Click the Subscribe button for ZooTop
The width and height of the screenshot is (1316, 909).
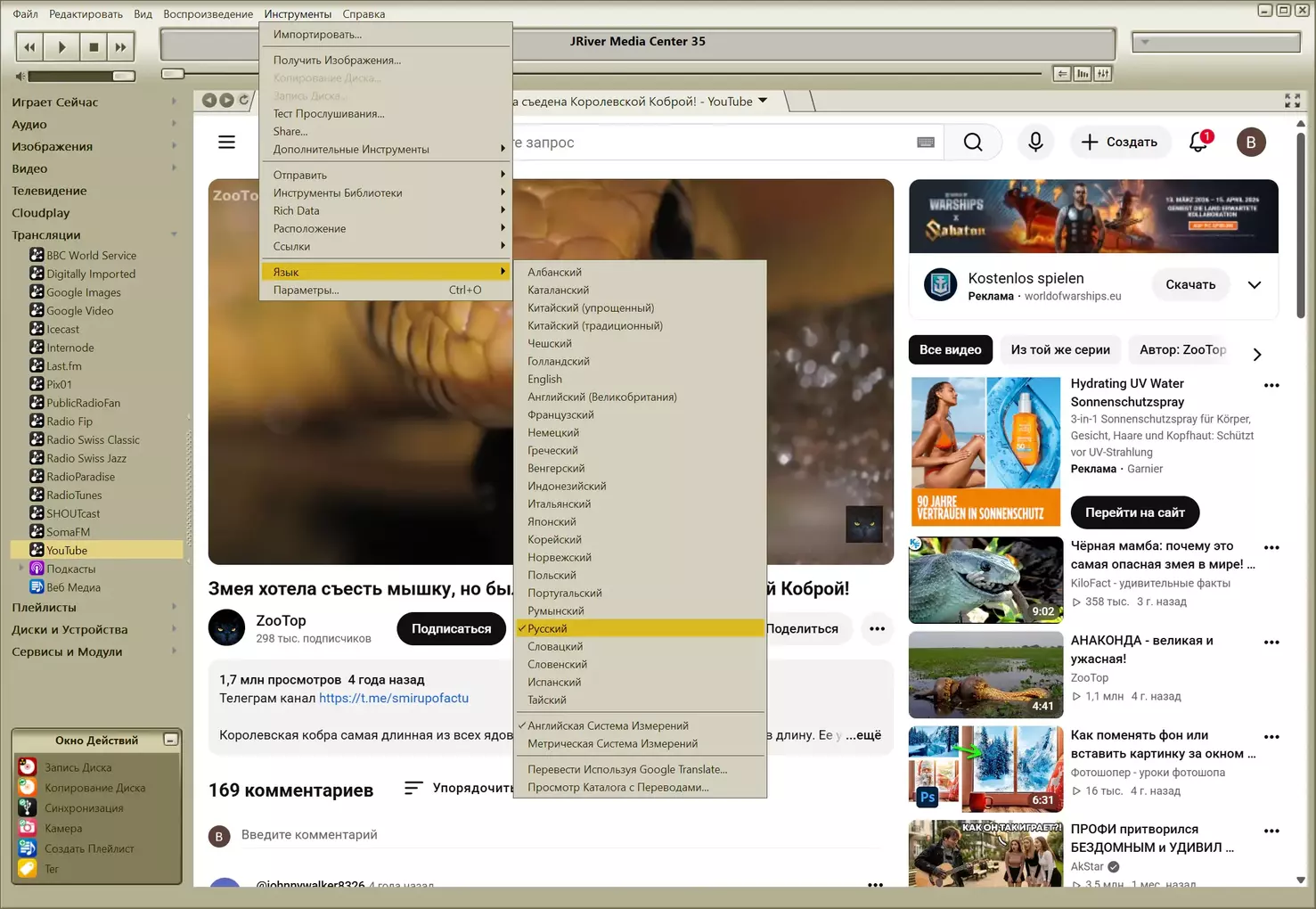coord(451,628)
